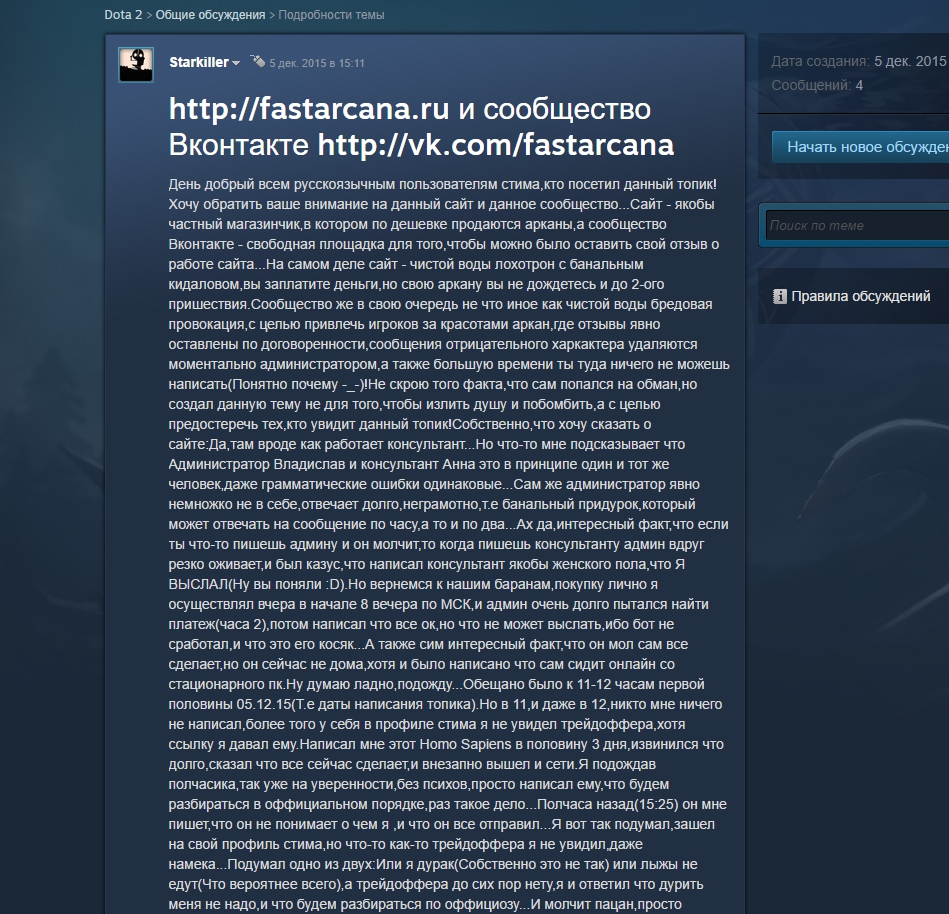Viewport: 949px width, 914px height.
Task: Click the post timestamp 5 дек. 2015 в 15:11
Action: click(x=317, y=63)
